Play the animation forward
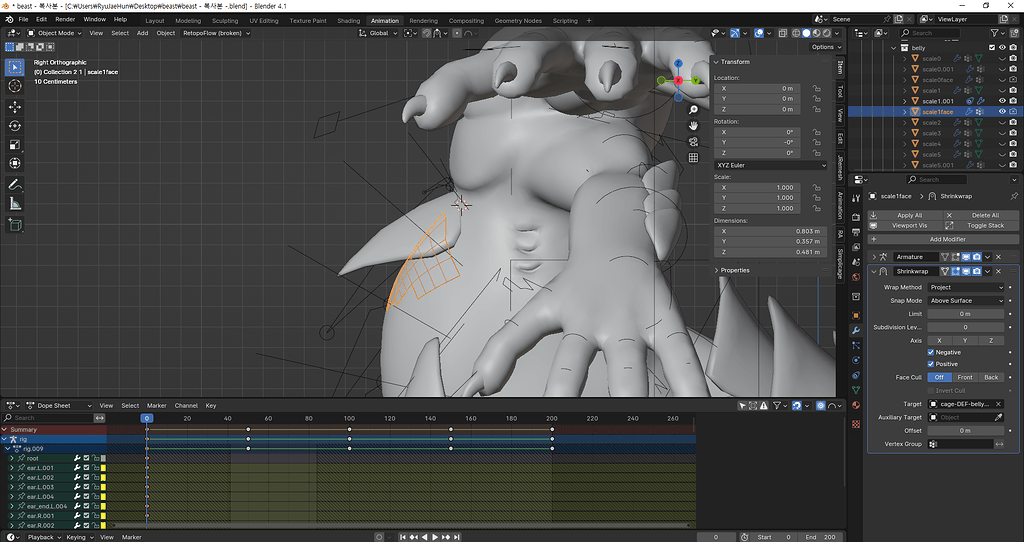Viewport: 1024px width, 542px height. [x=435, y=537]
